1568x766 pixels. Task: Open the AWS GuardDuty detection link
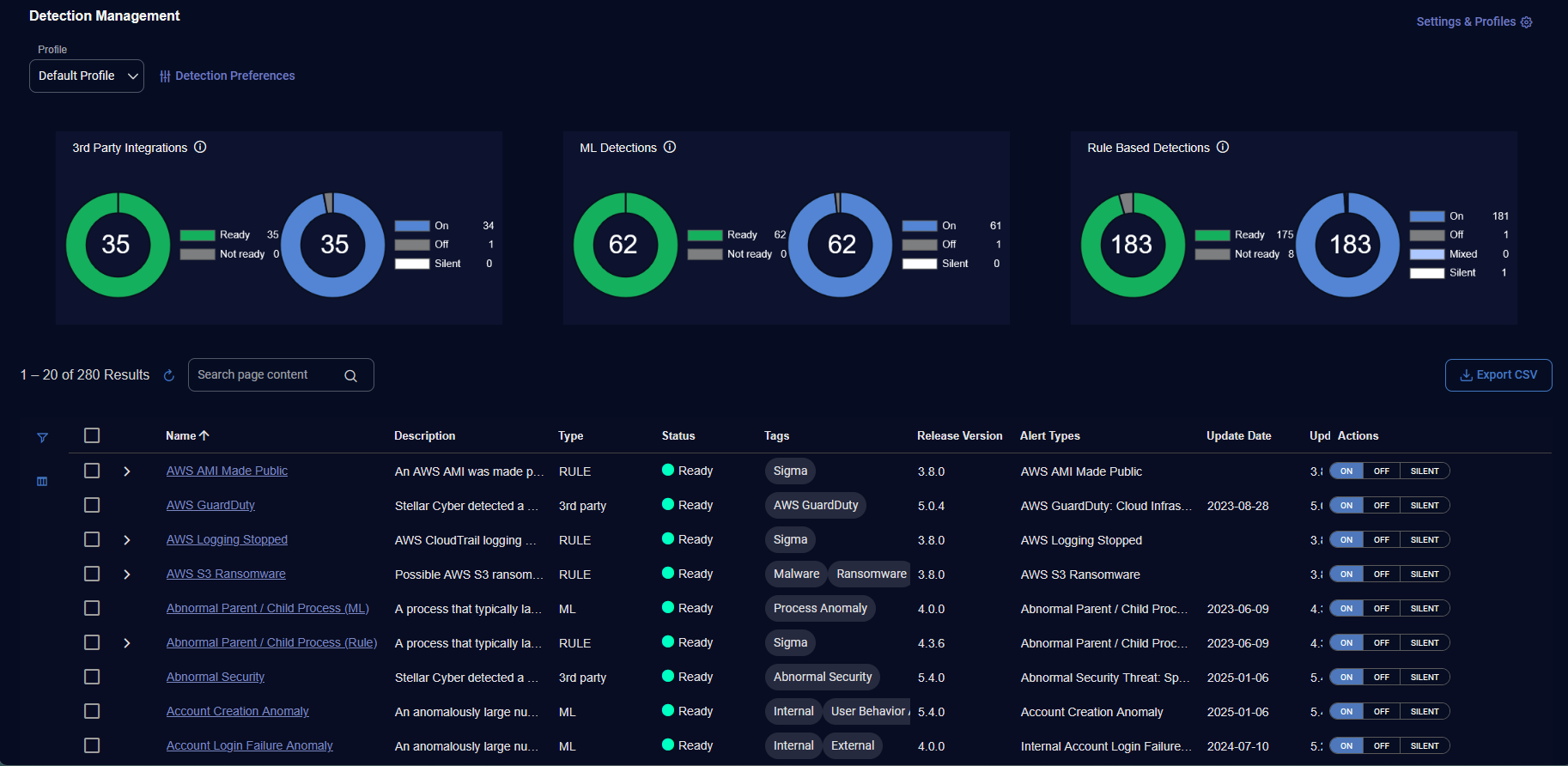point(210,505)
